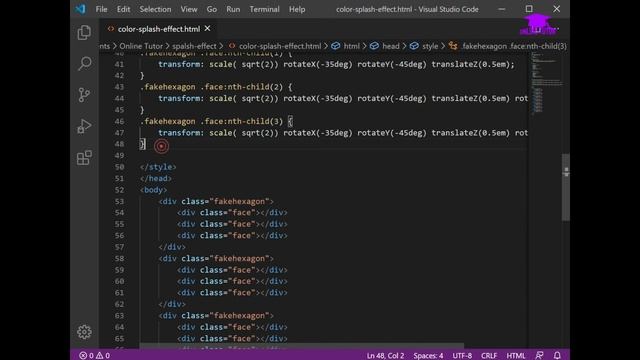Viewport: 640px width, 360px height.
Task: Open the Source Control view icon
Action: (84, 95)
